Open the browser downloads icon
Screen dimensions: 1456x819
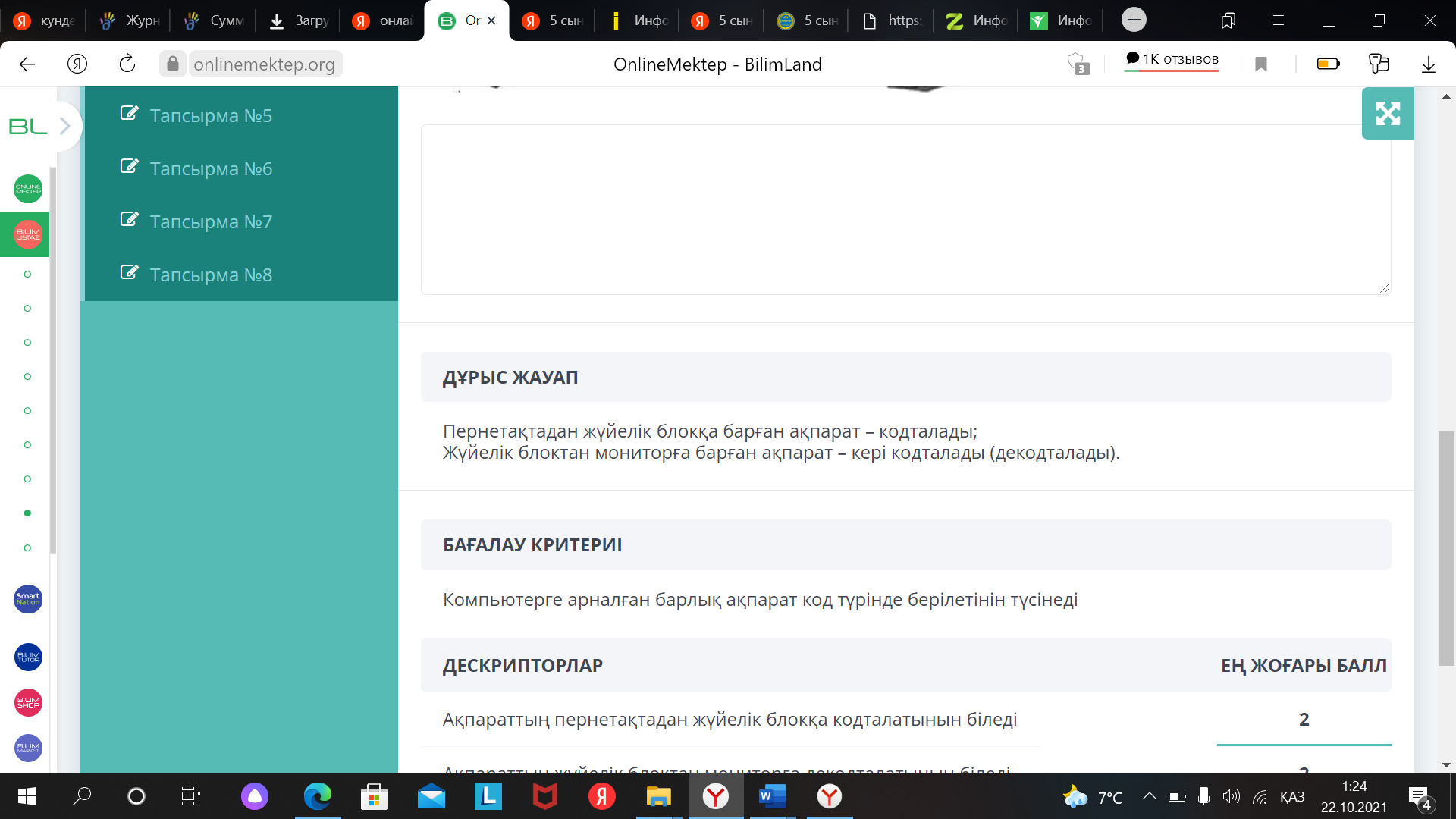click(1428, 64)
